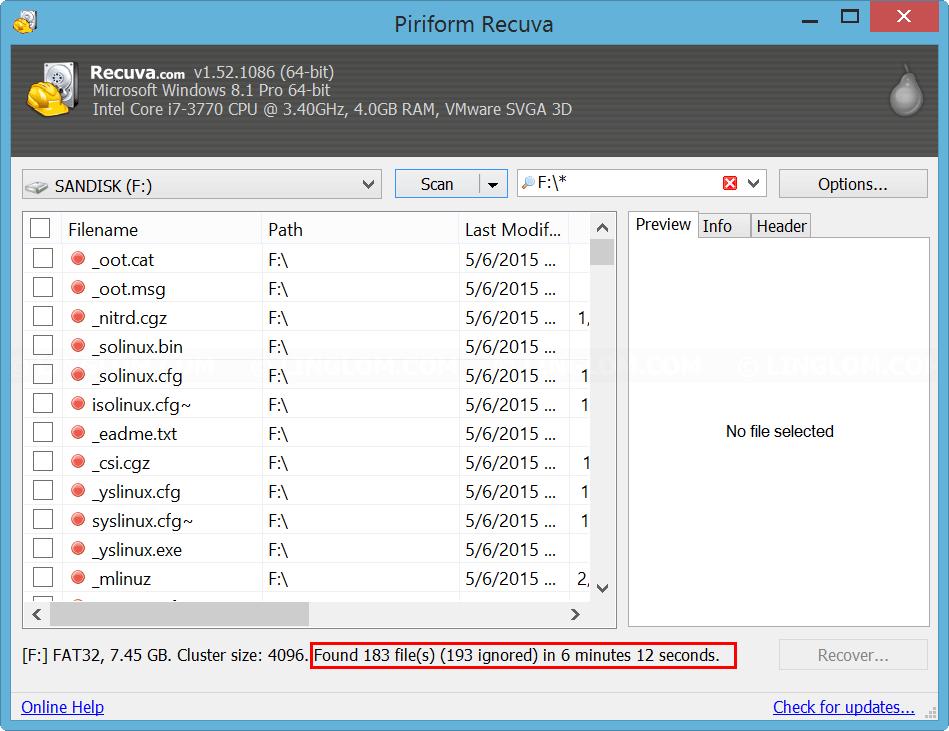Image resolution: width=949 pixels, height=731 pixels.
Task: Select the _csi.cgz filename
Action: coord(121,463)
